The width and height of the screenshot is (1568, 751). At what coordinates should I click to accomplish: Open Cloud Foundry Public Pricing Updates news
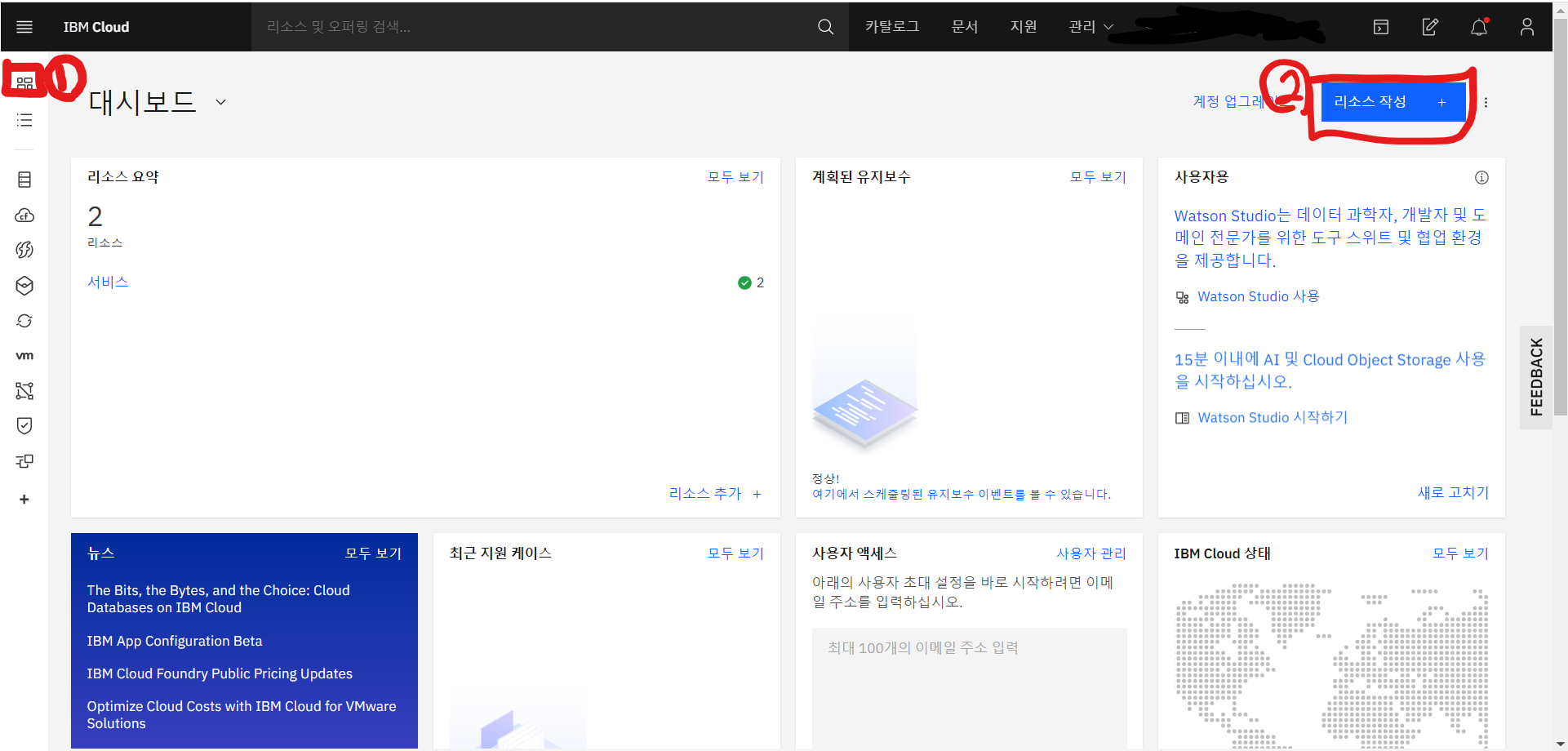point(220,674)
